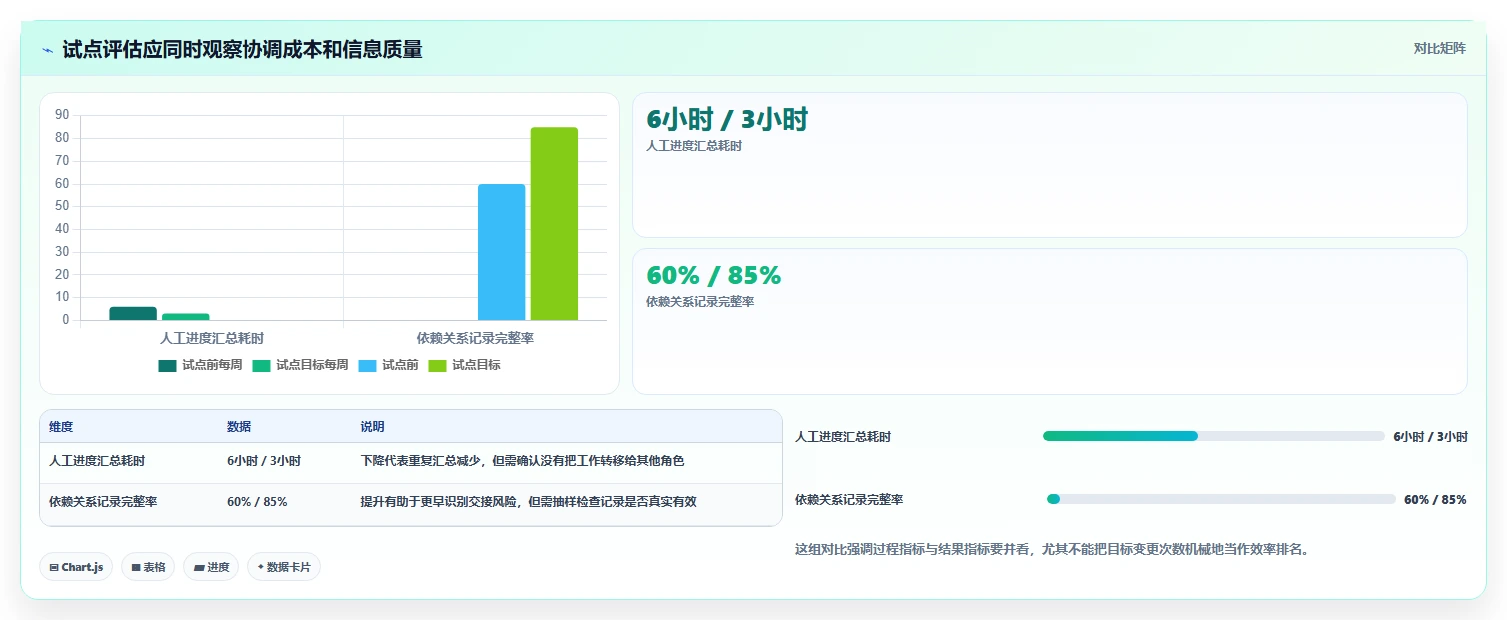Click the 依赖关系记录完整率 progress row label
Screen dimensions: 1507x620
tap(849, 500)
